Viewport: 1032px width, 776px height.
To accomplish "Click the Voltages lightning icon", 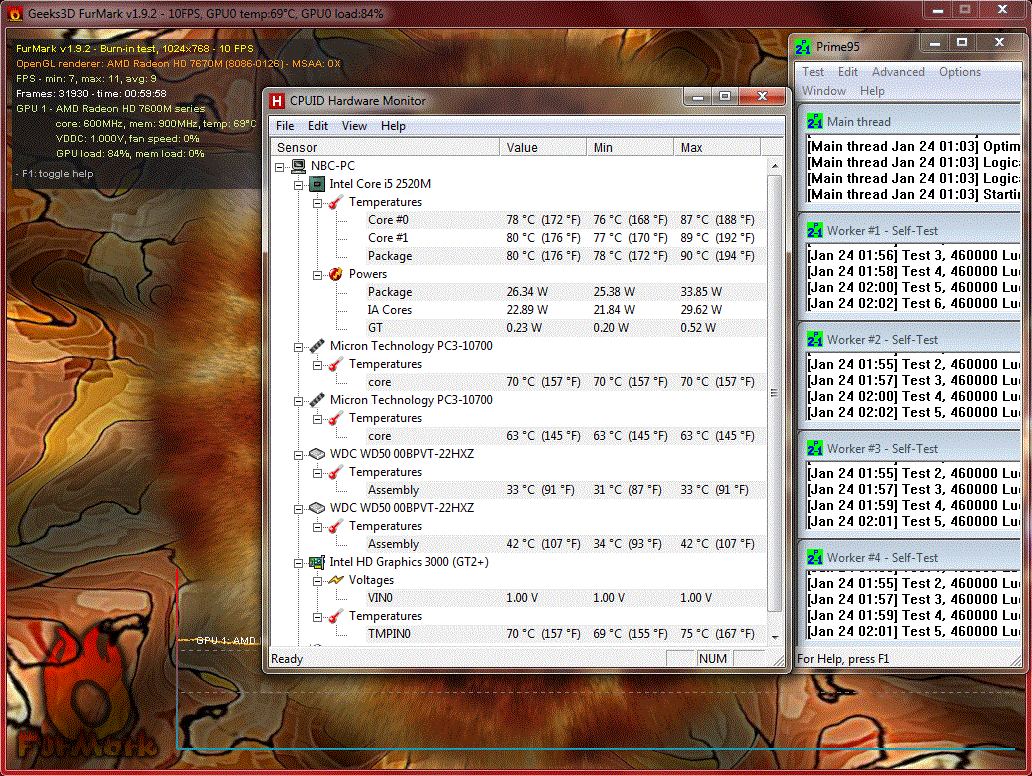I will [x=336, y=580].
